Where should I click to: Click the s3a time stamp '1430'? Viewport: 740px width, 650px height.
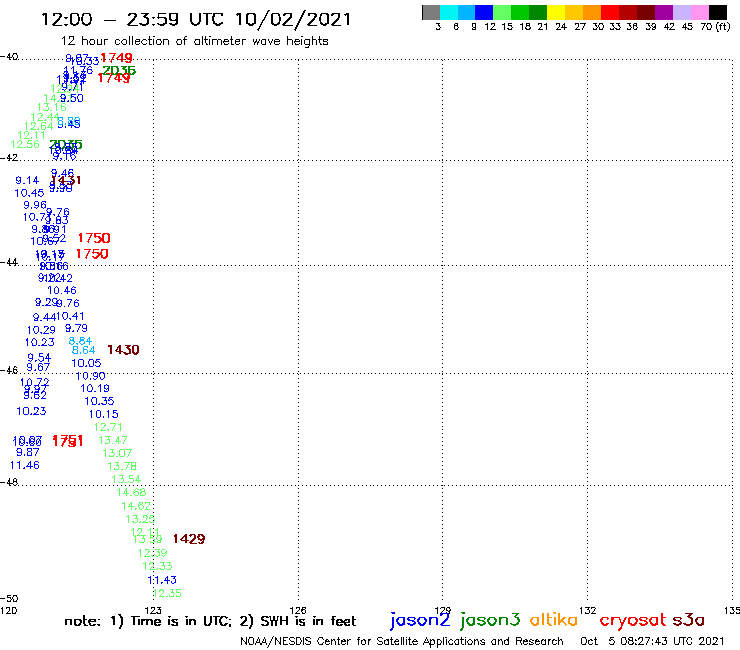pos(123,350)
